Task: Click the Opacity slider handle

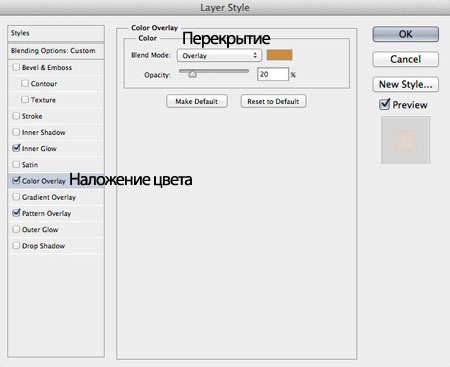Action: (192, 74)
